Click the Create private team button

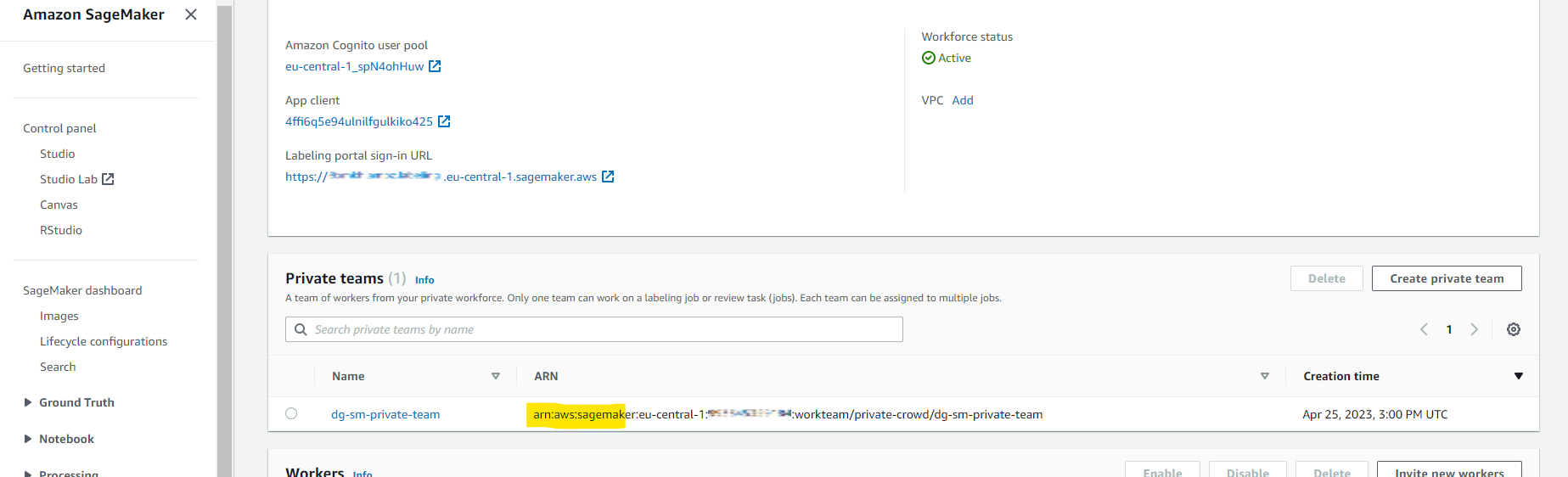pos(1447,278)
